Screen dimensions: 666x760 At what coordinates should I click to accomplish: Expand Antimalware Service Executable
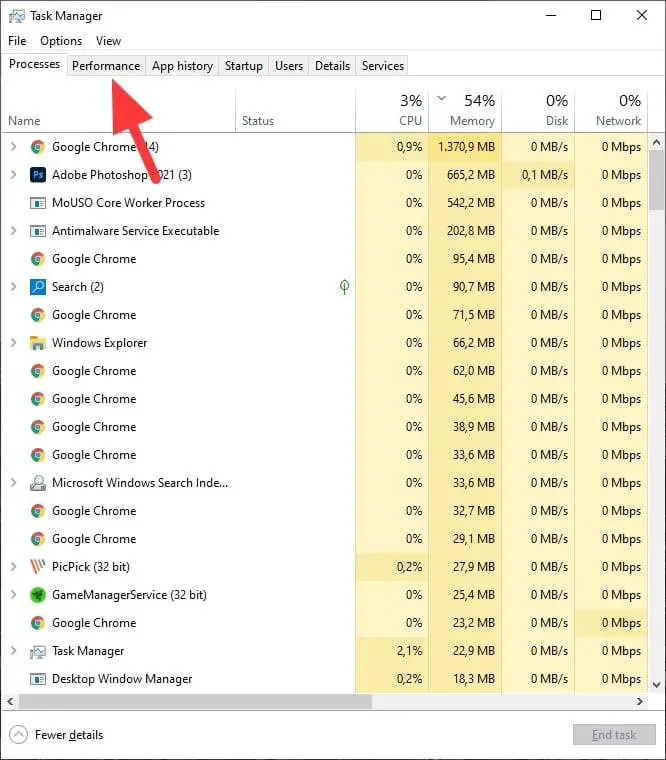click(x=14, y=231)
